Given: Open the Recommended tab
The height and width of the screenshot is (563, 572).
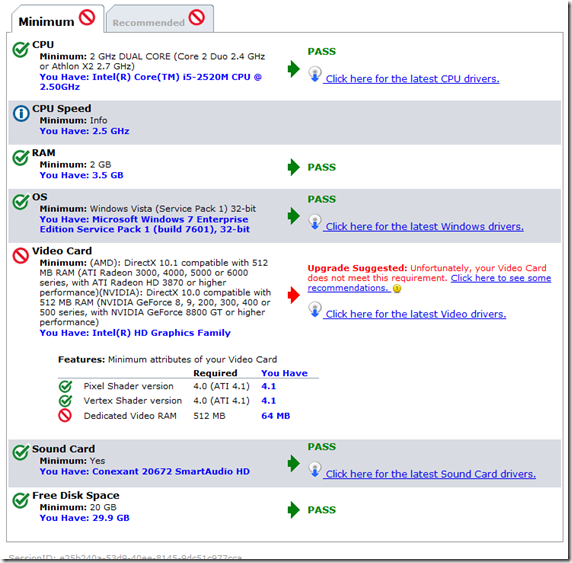Looking at the screenshot, I should [160, 19].
